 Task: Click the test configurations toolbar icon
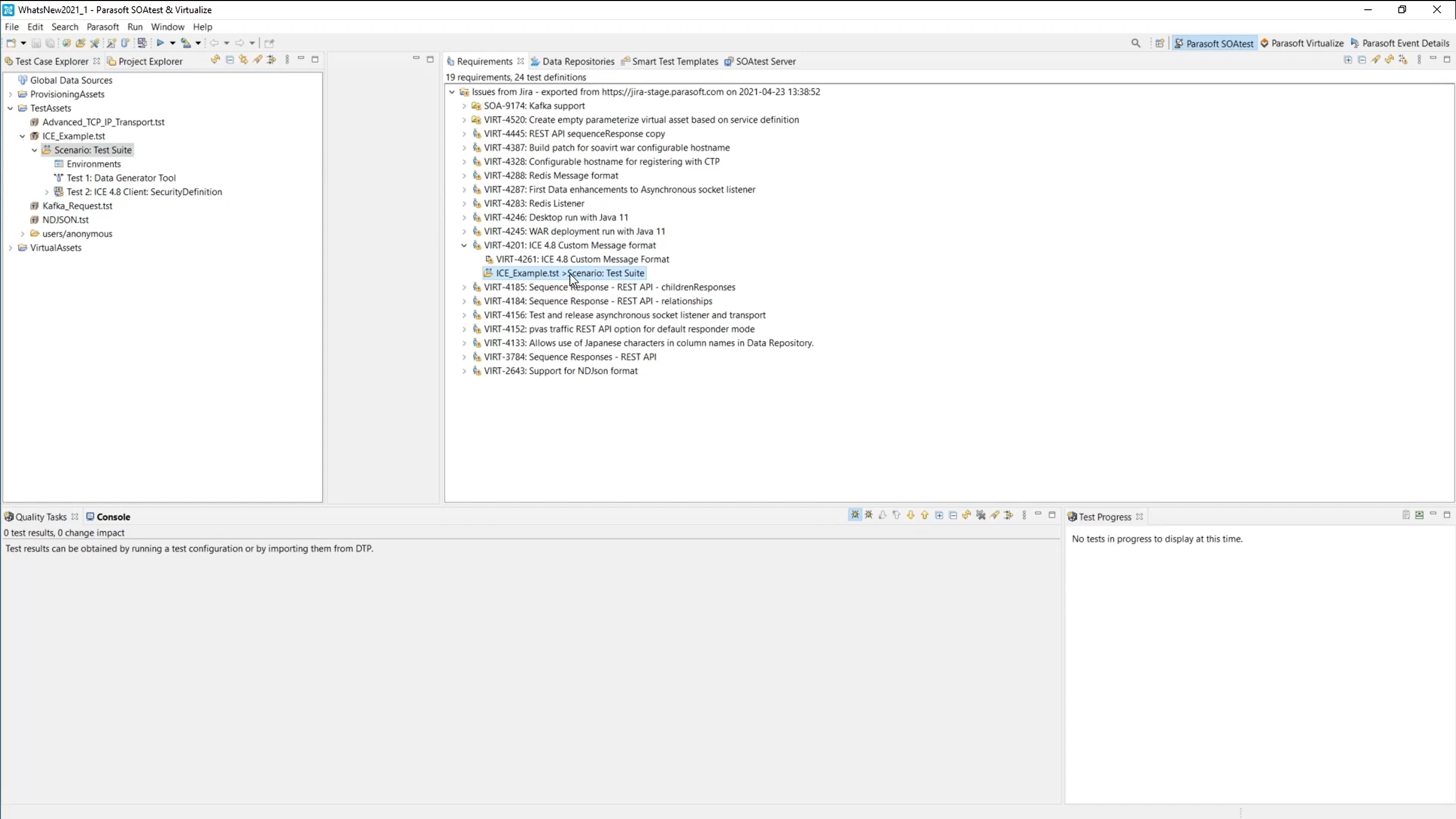pyautogui.click(x=186, y=43)
